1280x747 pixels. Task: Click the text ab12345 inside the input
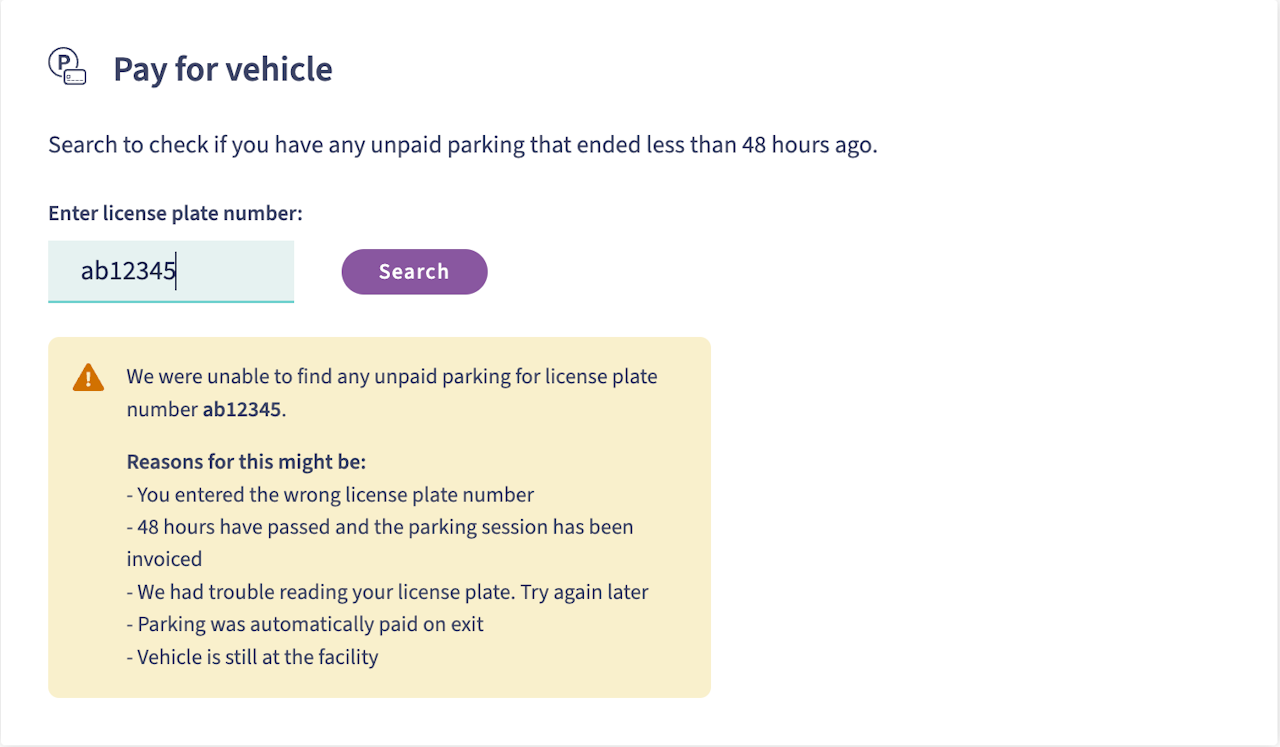click(x=128, y=271)
